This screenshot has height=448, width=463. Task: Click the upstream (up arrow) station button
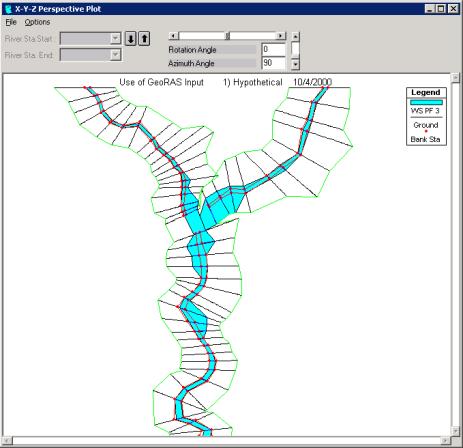(x=144, y=39)
